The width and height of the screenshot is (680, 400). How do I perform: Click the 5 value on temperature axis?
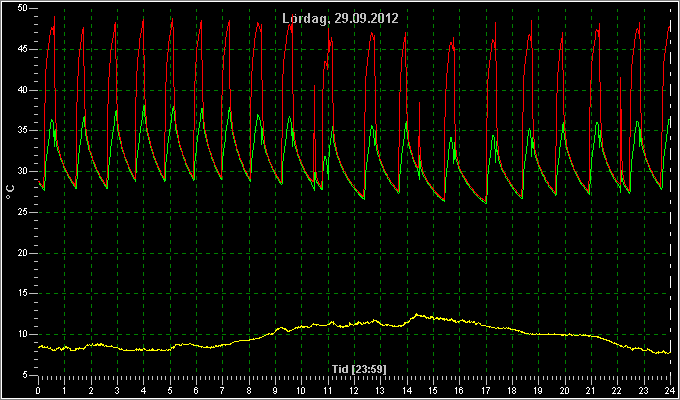point(25,375)
